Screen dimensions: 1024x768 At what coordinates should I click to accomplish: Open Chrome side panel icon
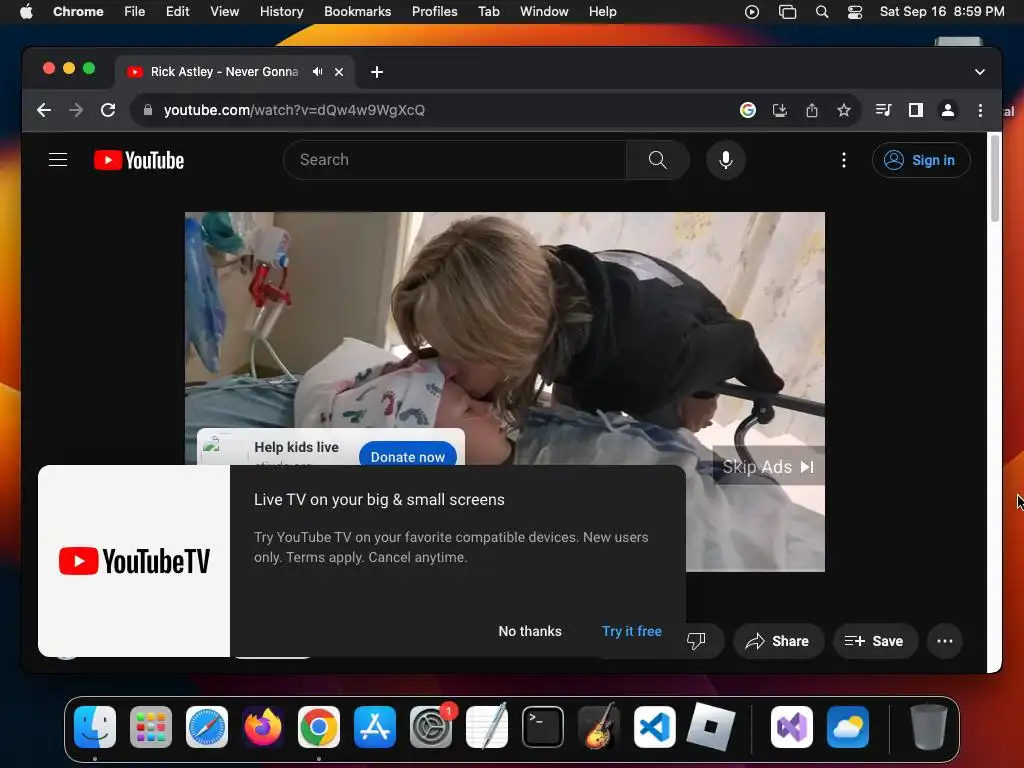[916, 110]
